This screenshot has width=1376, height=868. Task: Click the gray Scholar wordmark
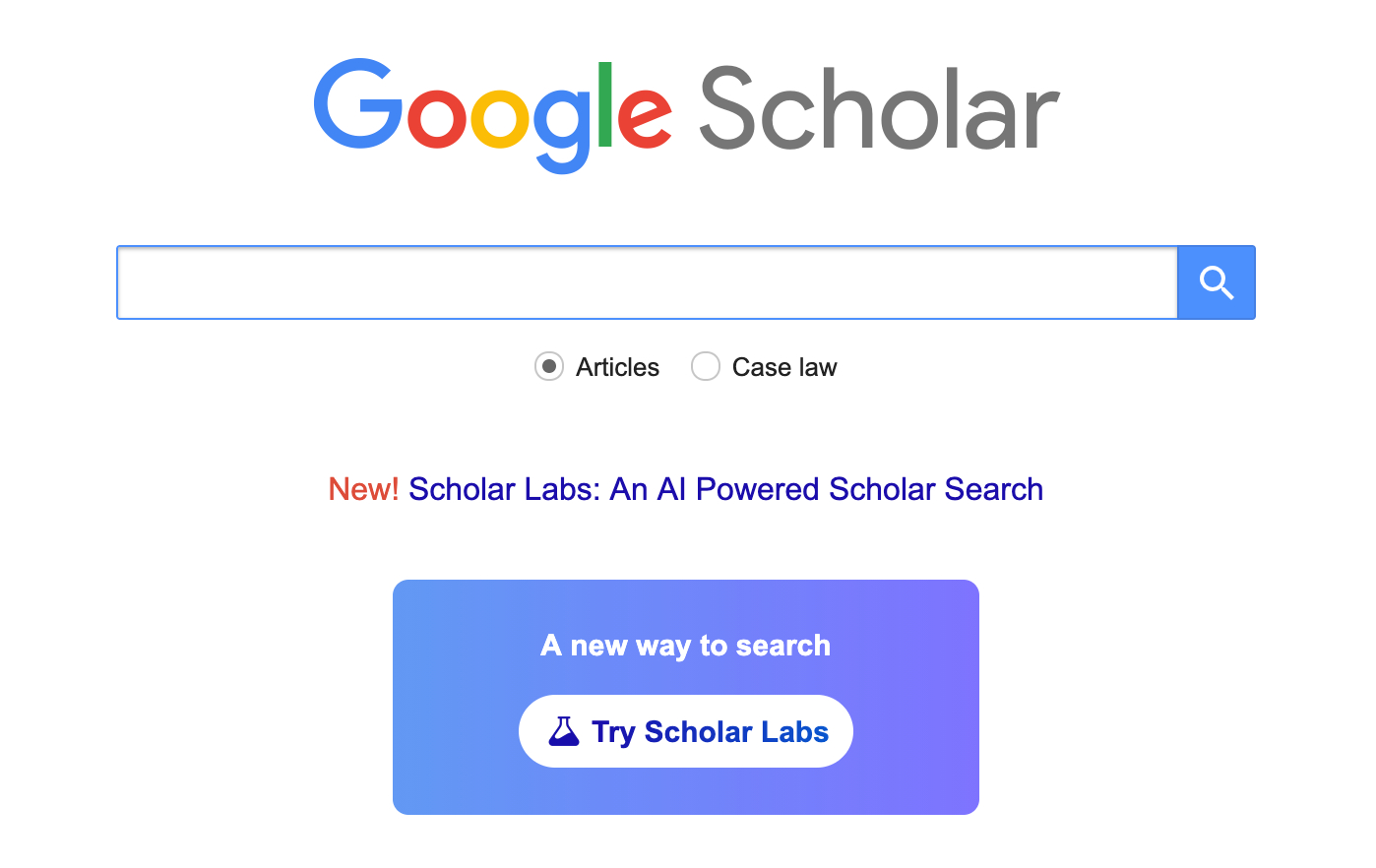click(x=878, y=111)
